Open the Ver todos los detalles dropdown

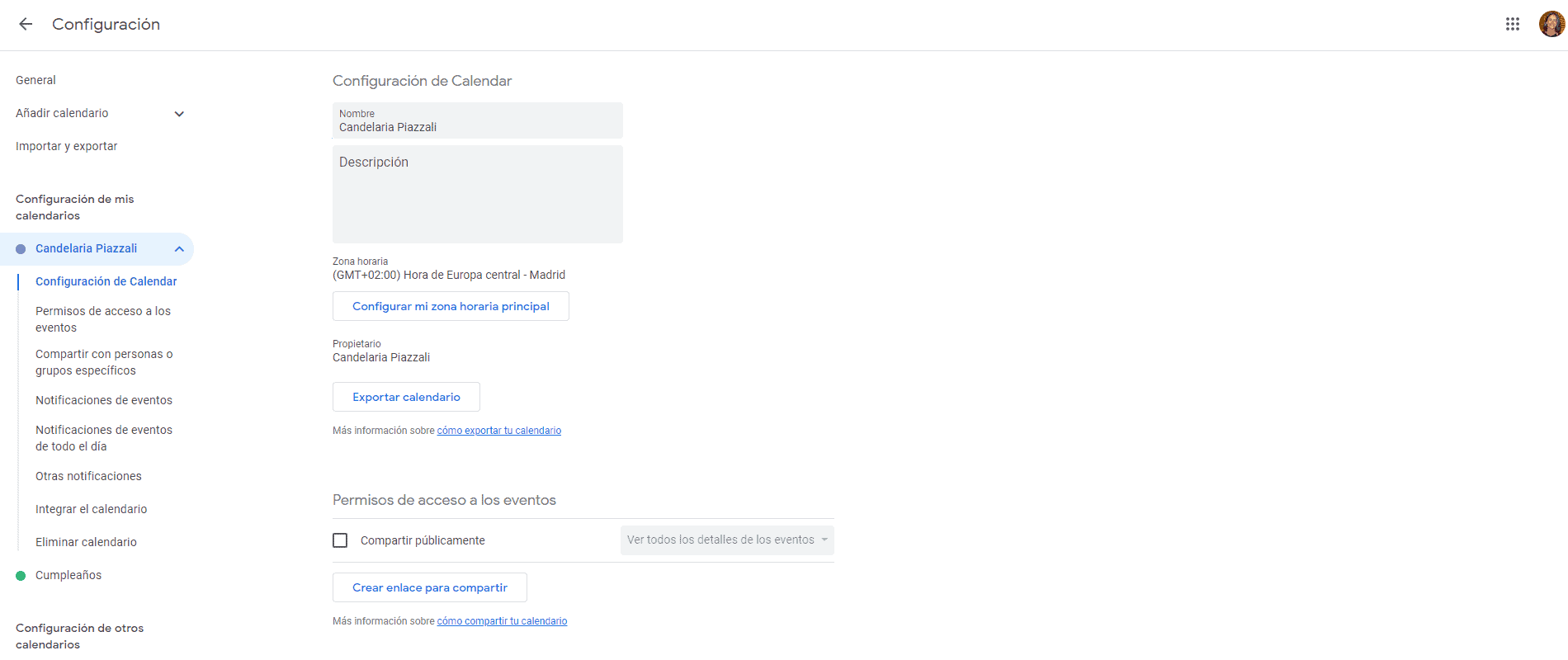(727, 540)
